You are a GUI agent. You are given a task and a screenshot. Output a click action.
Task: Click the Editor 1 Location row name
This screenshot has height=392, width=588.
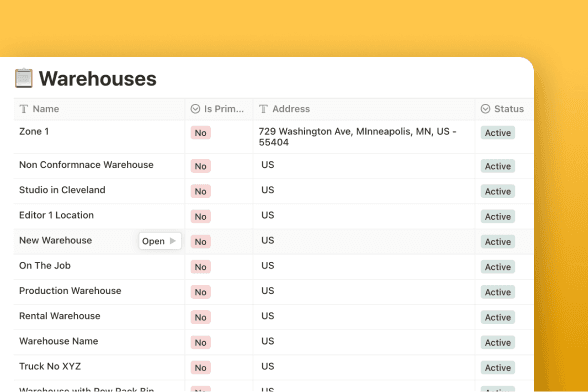click(x=56, y=215)
